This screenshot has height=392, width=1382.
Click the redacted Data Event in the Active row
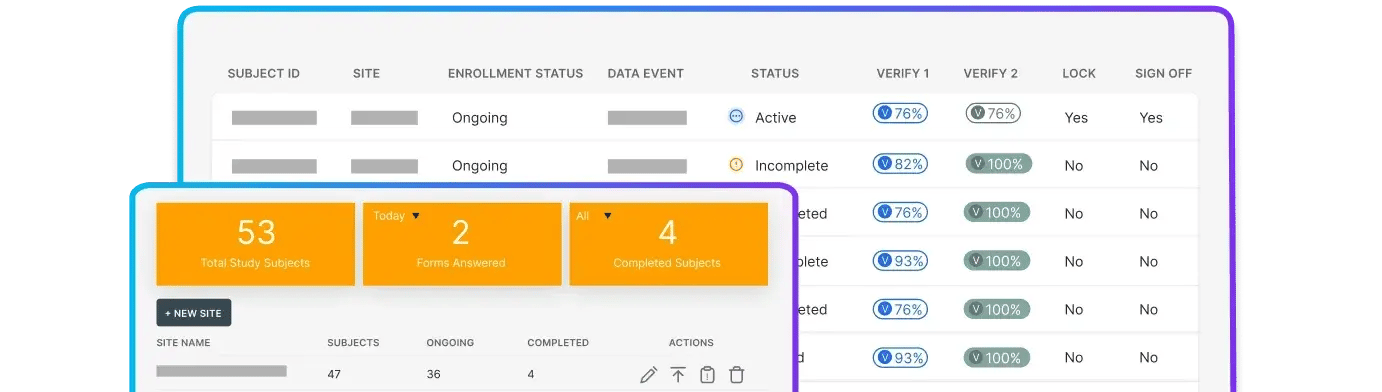coord(647,117)
